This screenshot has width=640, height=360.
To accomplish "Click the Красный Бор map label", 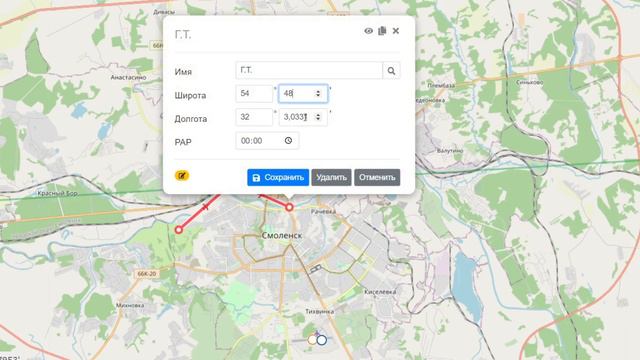I will tap(57, 193).
